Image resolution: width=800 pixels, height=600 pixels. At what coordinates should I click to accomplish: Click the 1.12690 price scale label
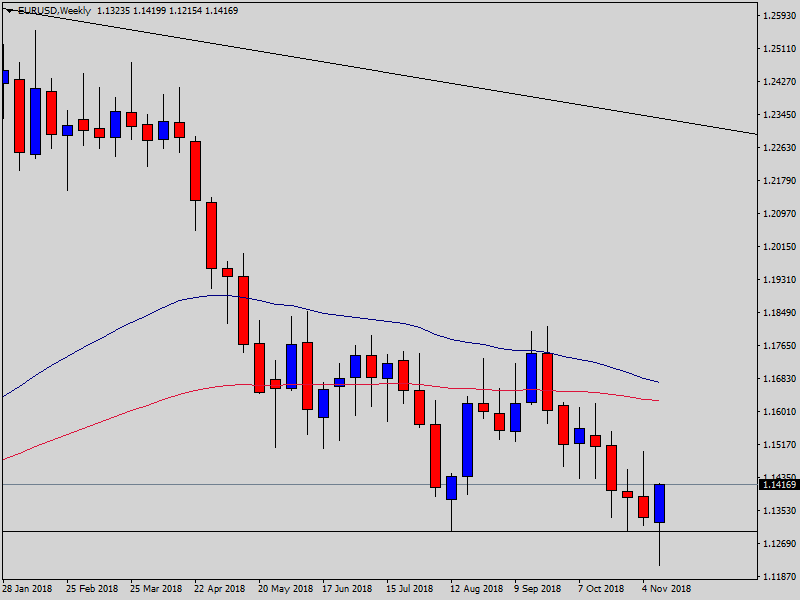point(779,544)
